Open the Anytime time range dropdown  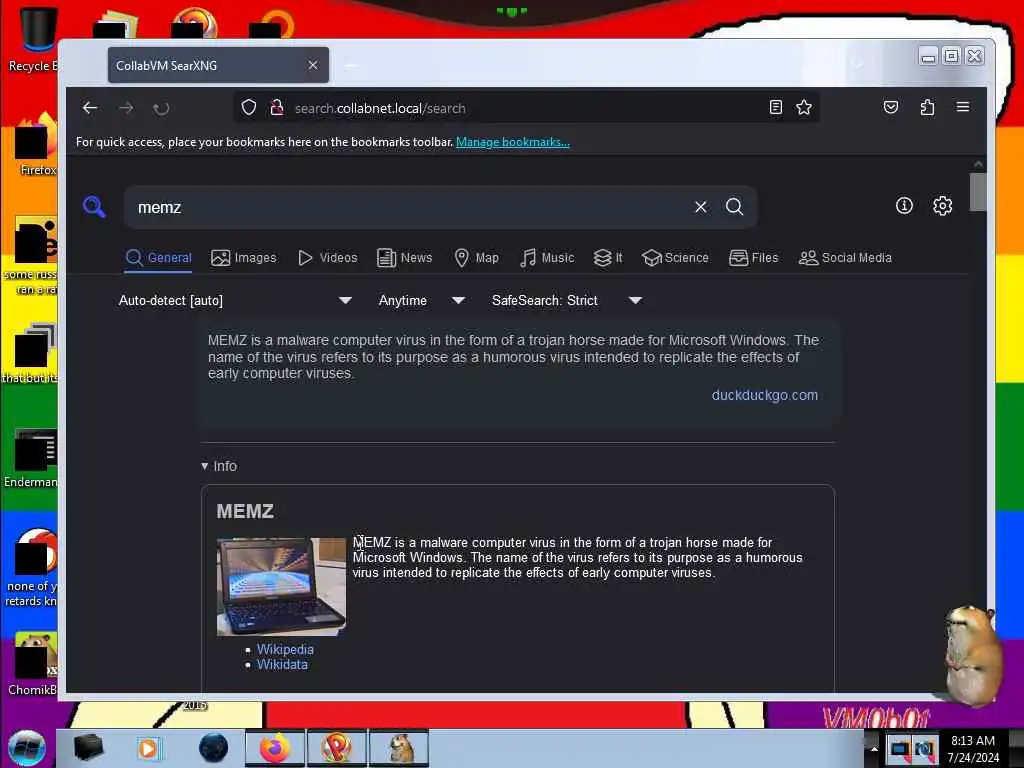421,300
